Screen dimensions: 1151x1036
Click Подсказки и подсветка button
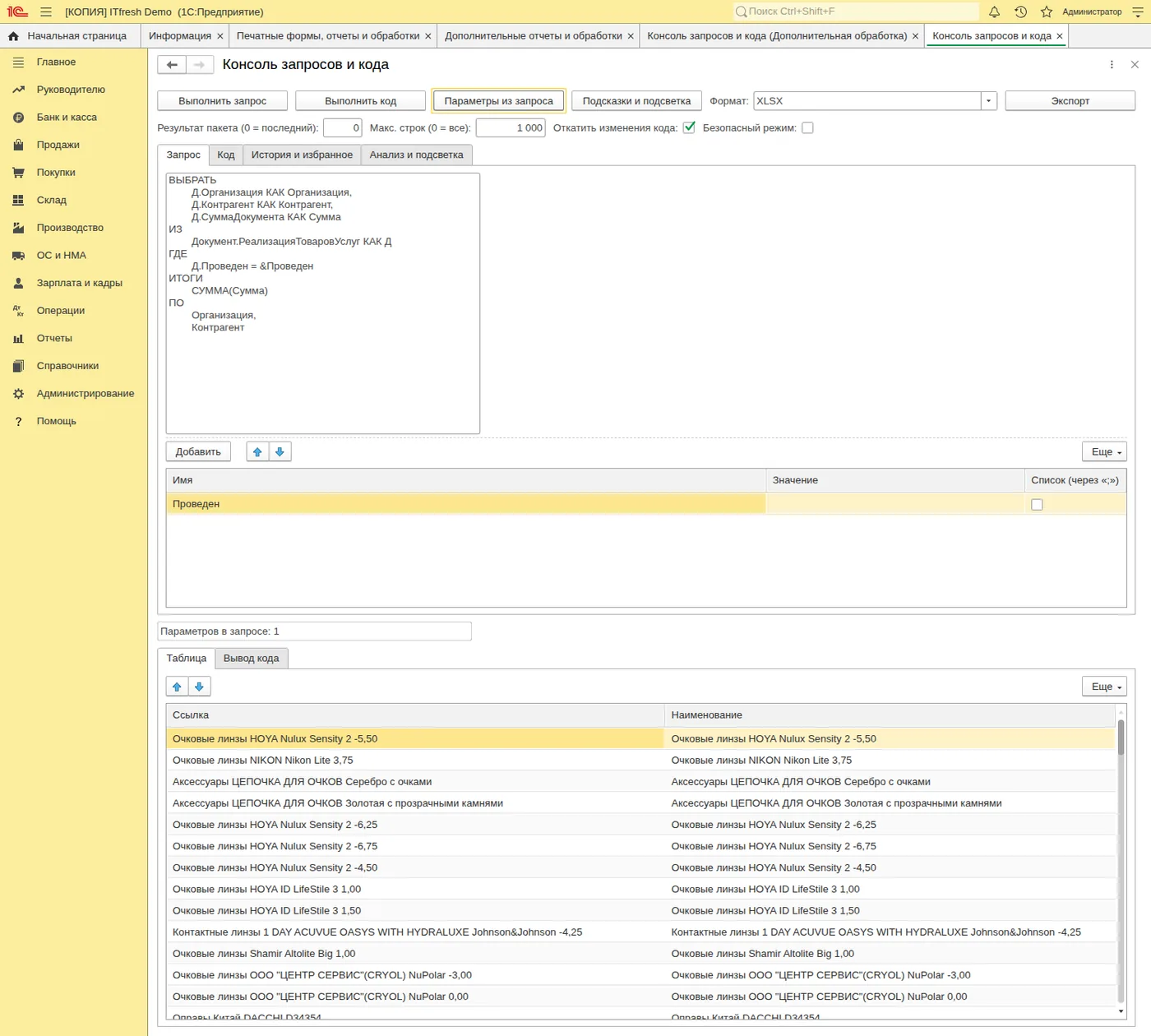(636, 101)
